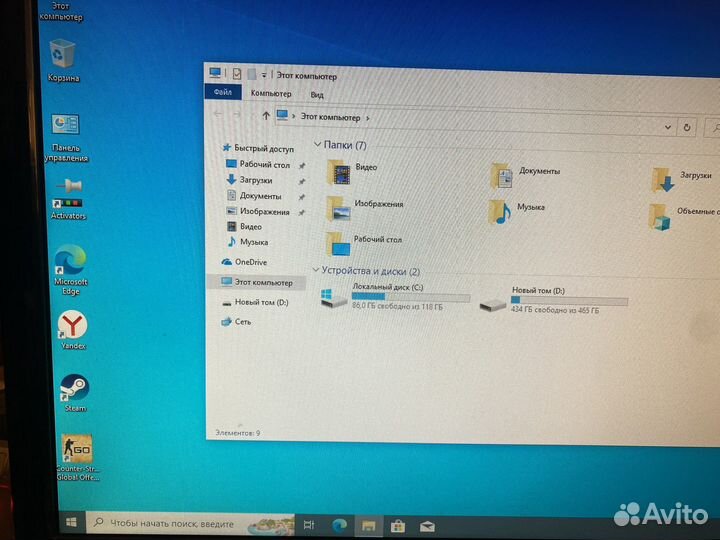The image size is (720, 540).
Task: Open the Корзина recycle bin
Action: click(63, 54)
